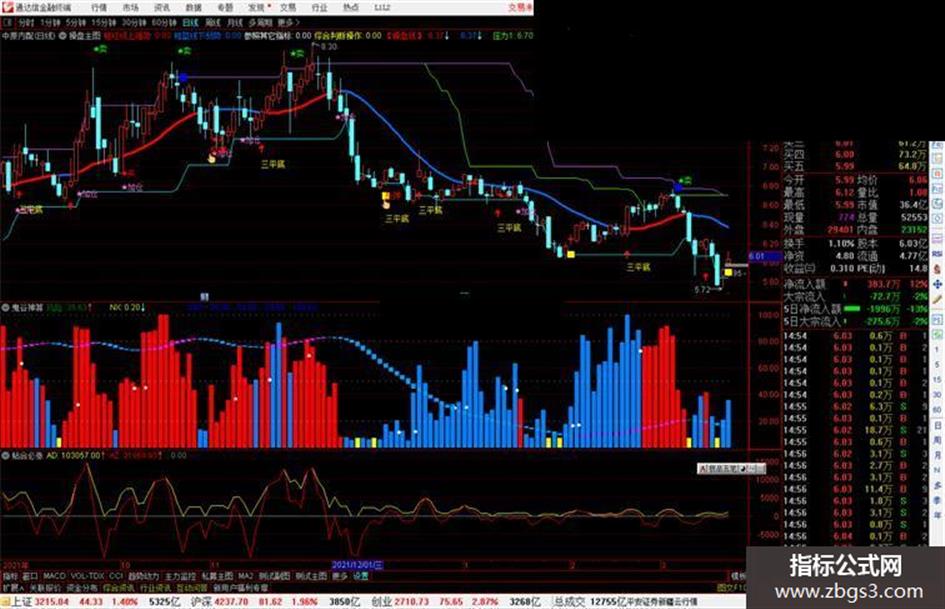Open the 综合资讯 tab
The width and height of the screenshot is (945, 609).
pos(119,587)
